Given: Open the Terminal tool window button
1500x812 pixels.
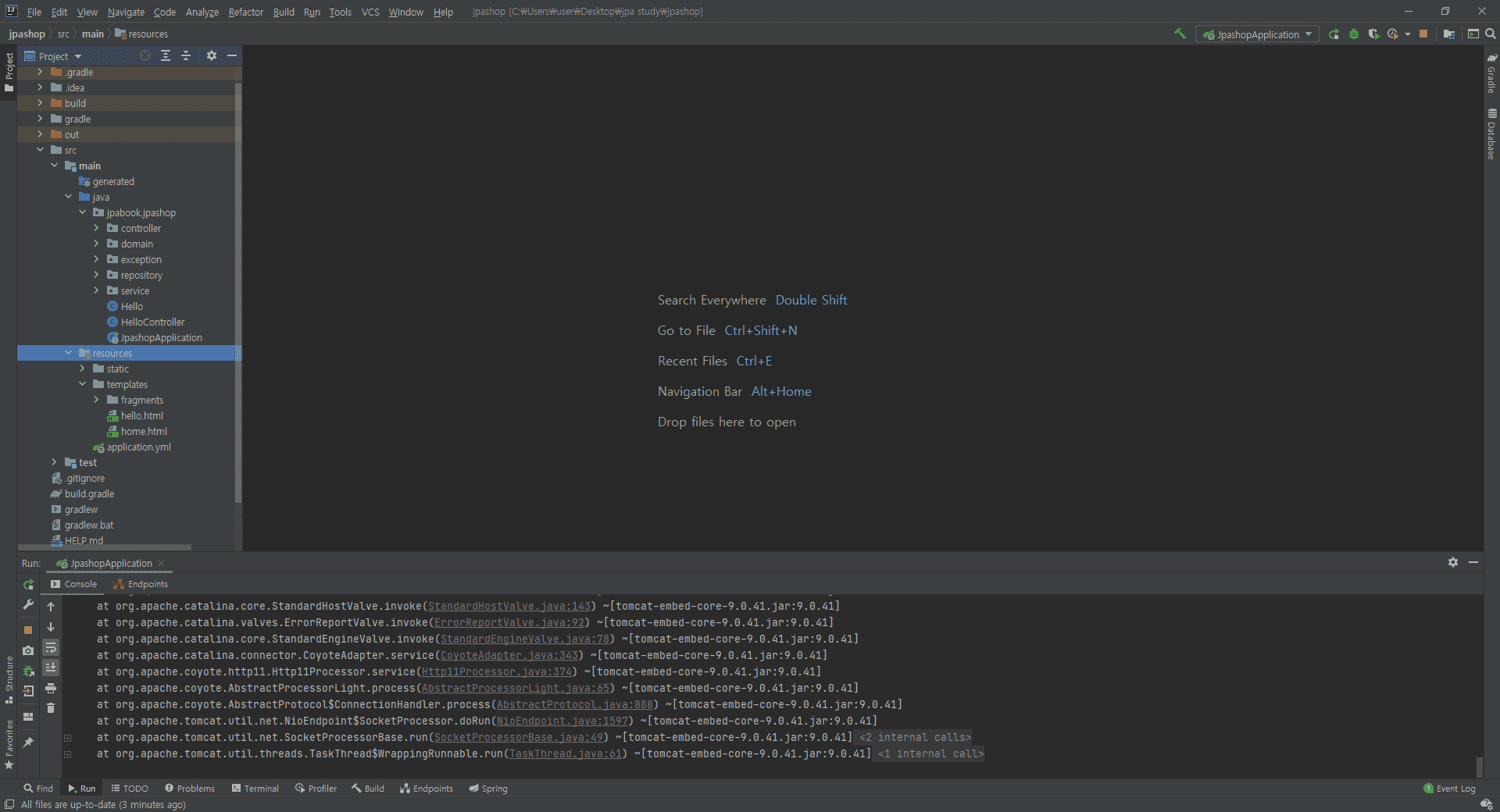Looking at the screenshot, I should (x=255, y=789).
